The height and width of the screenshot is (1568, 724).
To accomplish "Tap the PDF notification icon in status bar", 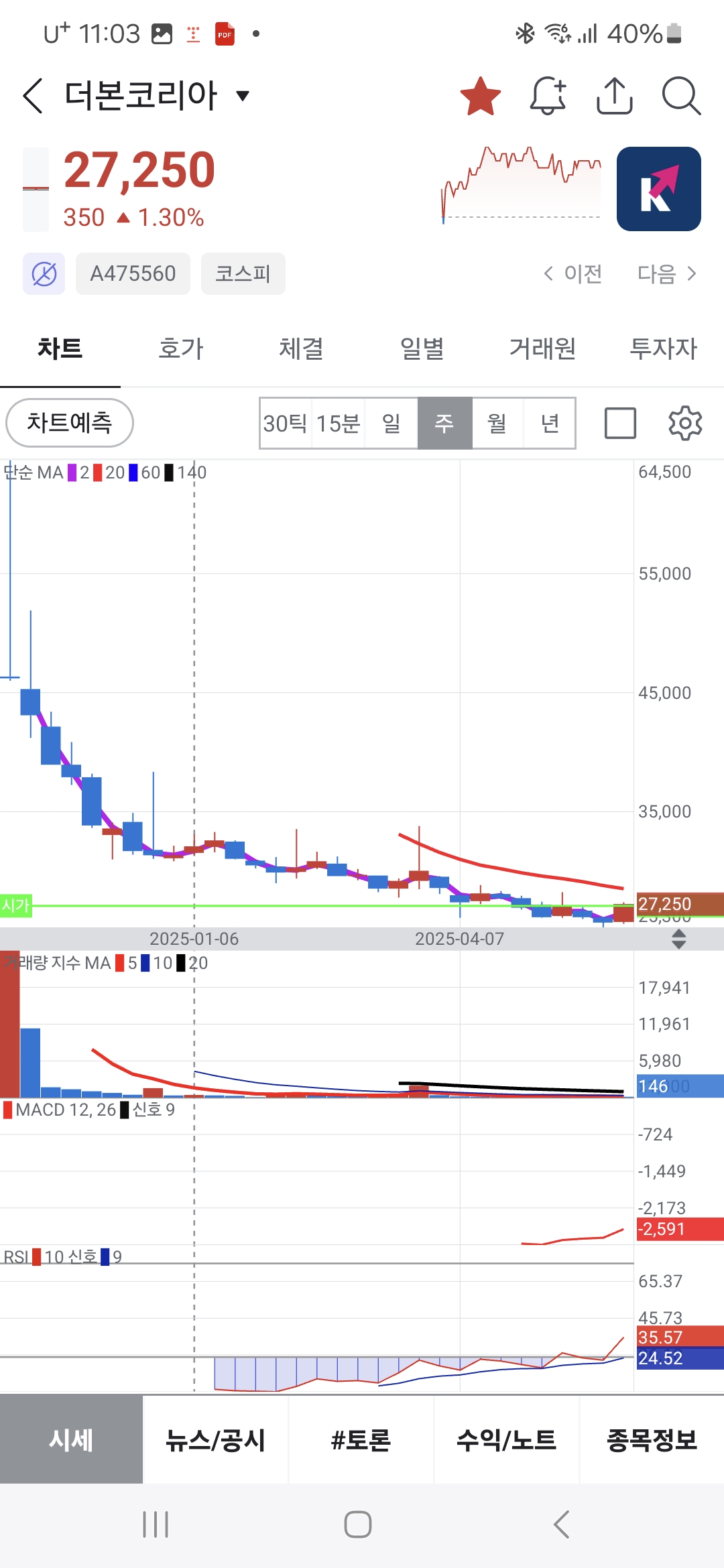I will point(225,34).
